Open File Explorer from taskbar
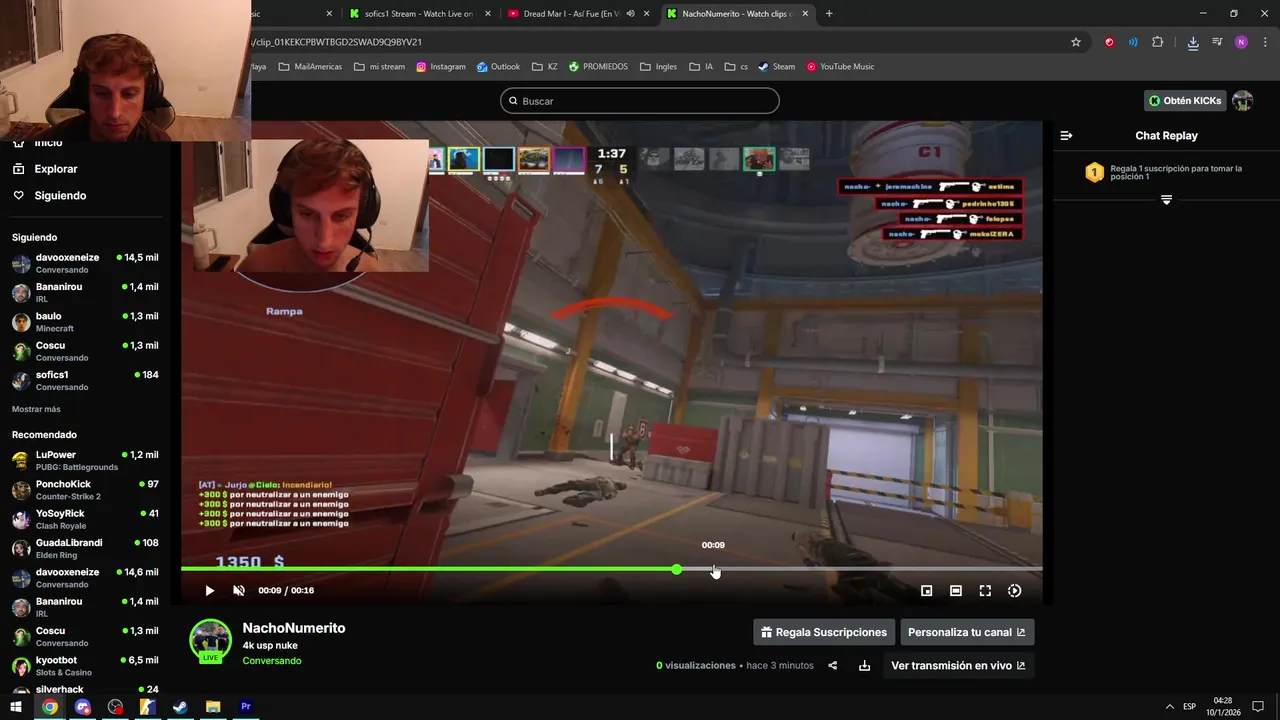 point(213,707)
